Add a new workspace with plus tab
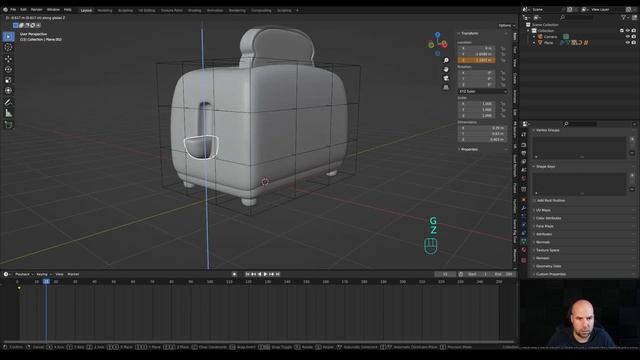The image size is (640, 360). point(297,10)
